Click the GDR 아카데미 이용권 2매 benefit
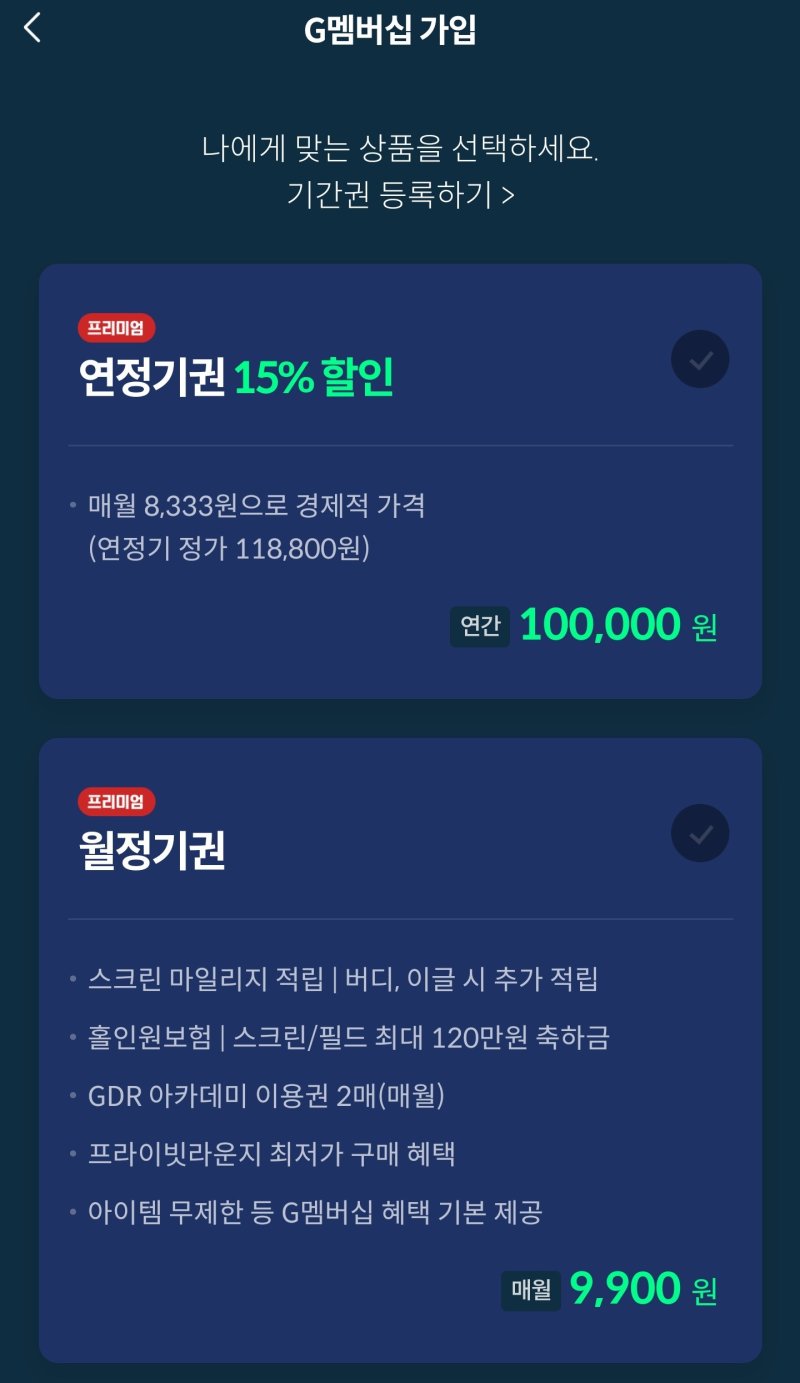The height and width of the screenshot is (1383, 800). pos(266,1095)
